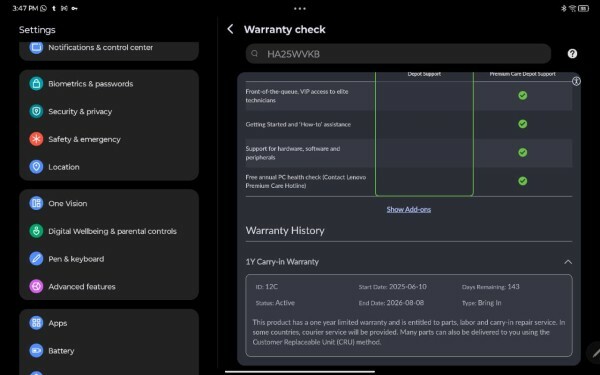Tap the Apps grid icon
The height and width of the screenshot is (375, 600).
coord(36,323)
